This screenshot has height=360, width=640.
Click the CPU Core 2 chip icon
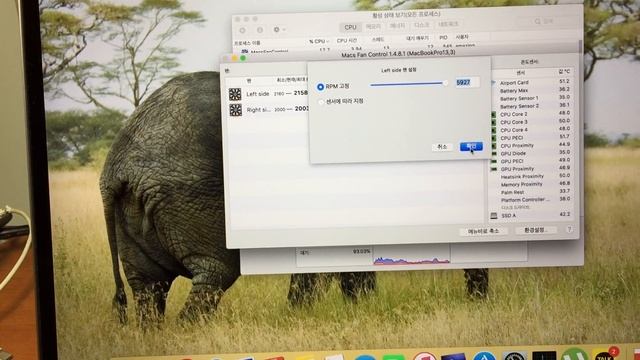[x=493, y=114]
